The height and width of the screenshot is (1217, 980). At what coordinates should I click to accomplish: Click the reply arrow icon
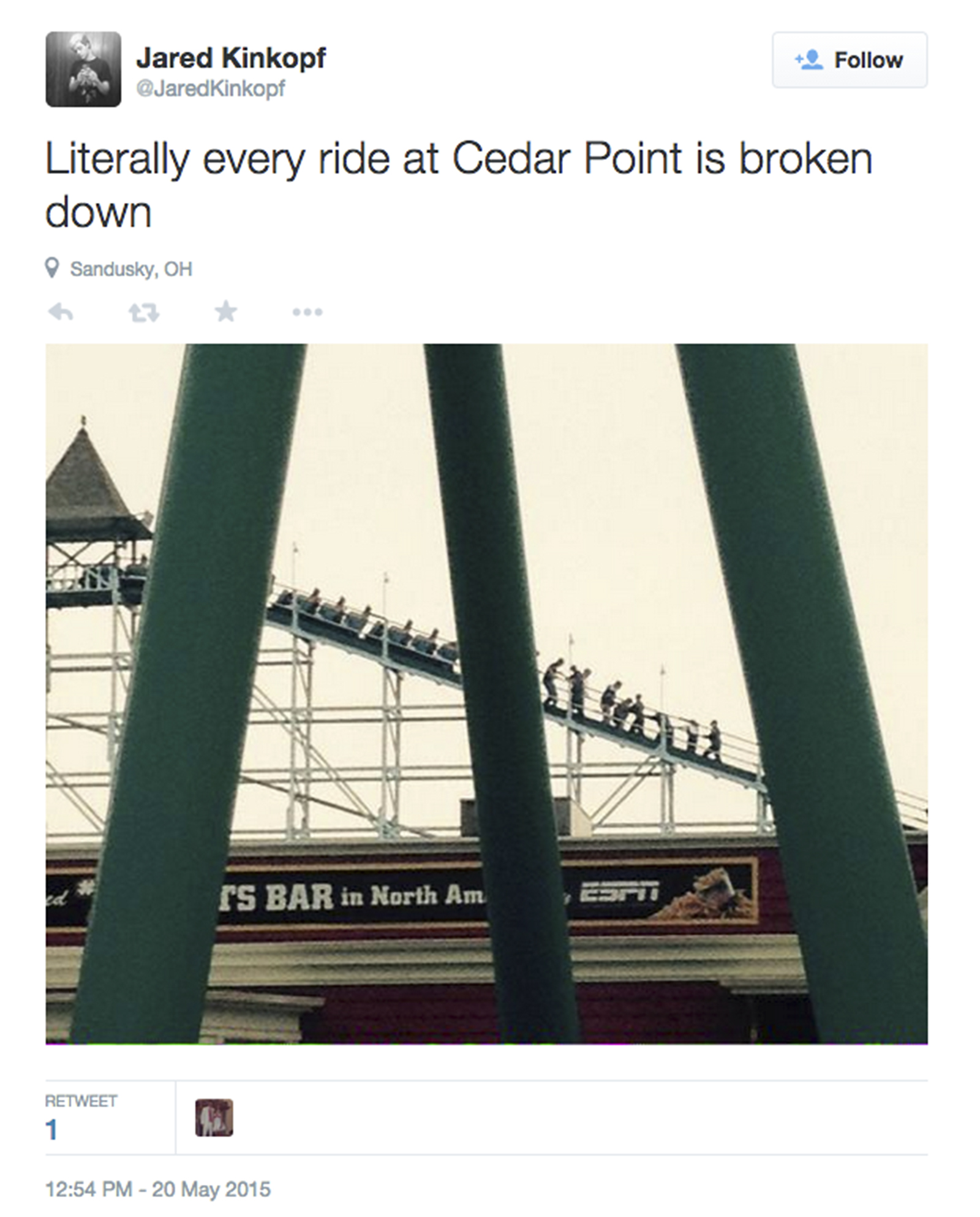coord(61,313)
